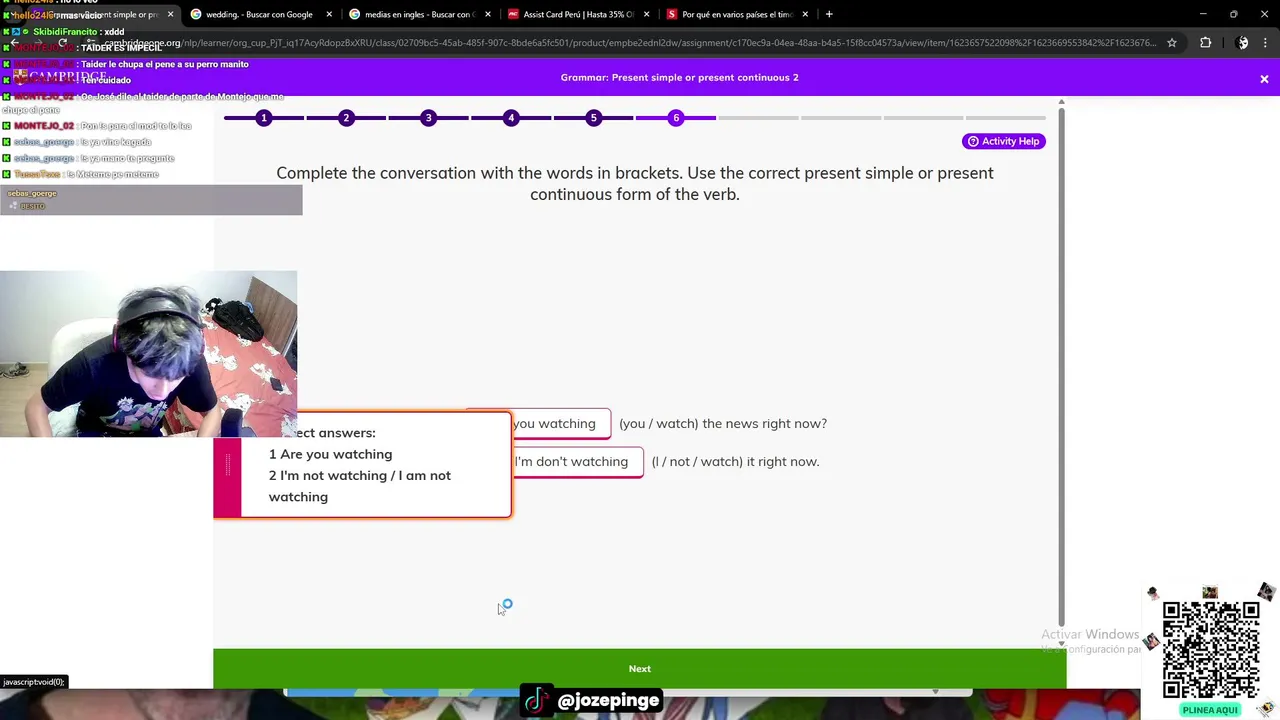Click chat message 'Ten cuidado'
The width and height of the screenshot is (1280, 720).
tap(105, 80)
